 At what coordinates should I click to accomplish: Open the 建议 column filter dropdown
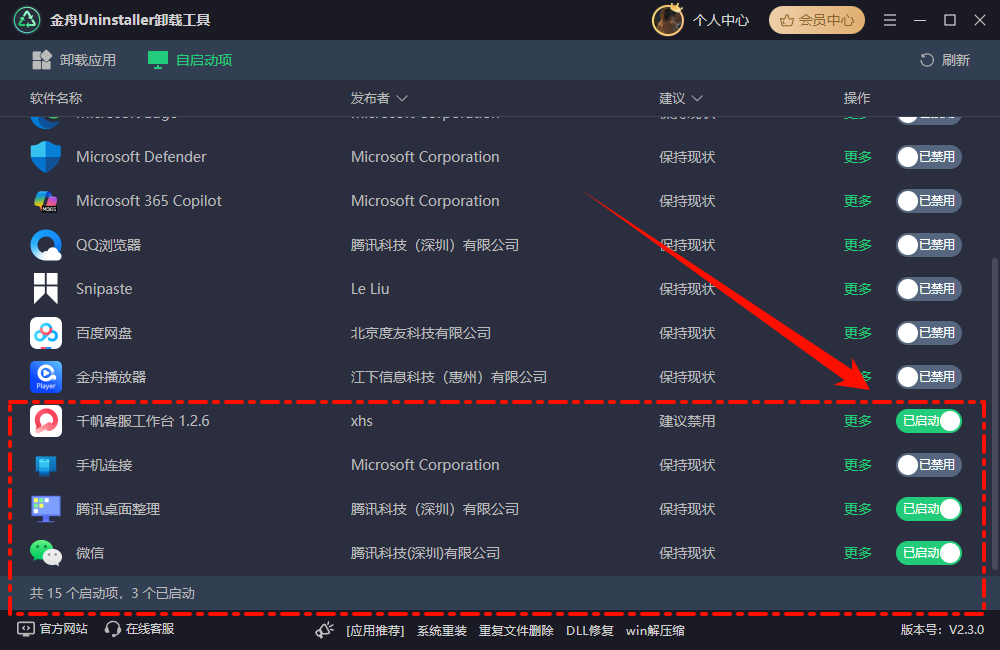[x=697, y=98]
